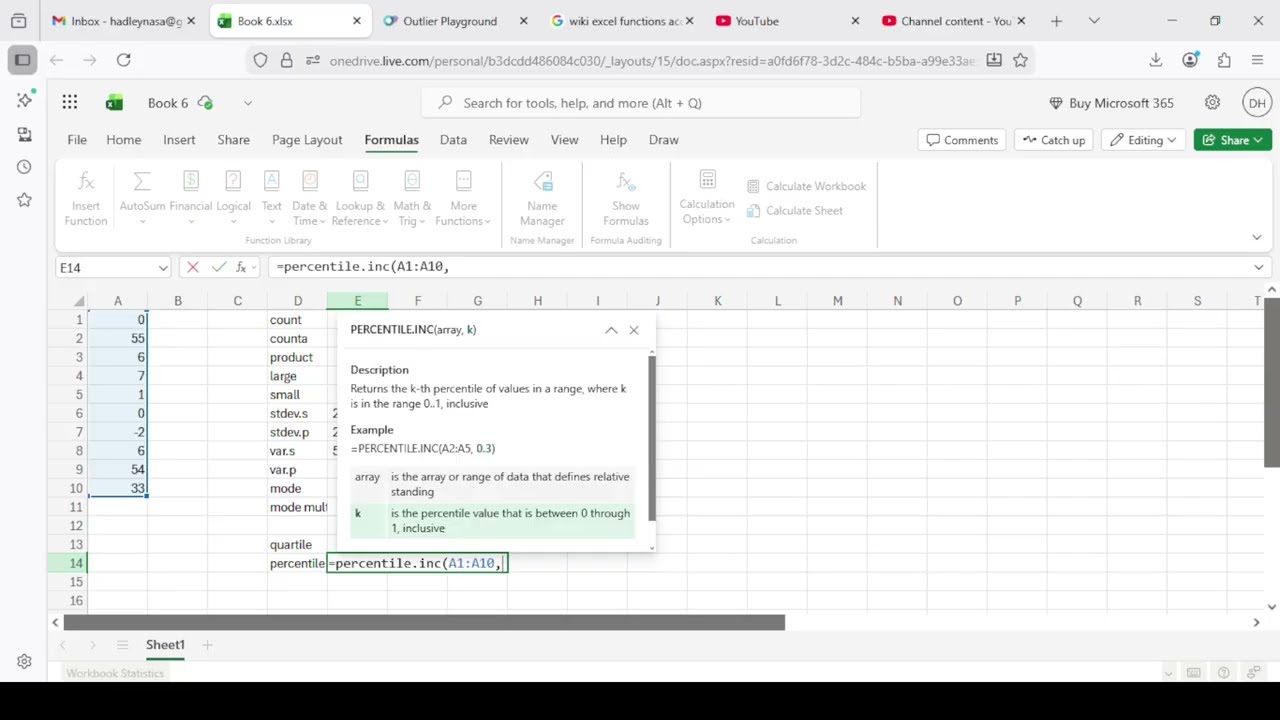This screenshot has width=1280, height=720.
Task: Click Calculate Sheet
Action: pyautogui.click(x=794, y=211)
